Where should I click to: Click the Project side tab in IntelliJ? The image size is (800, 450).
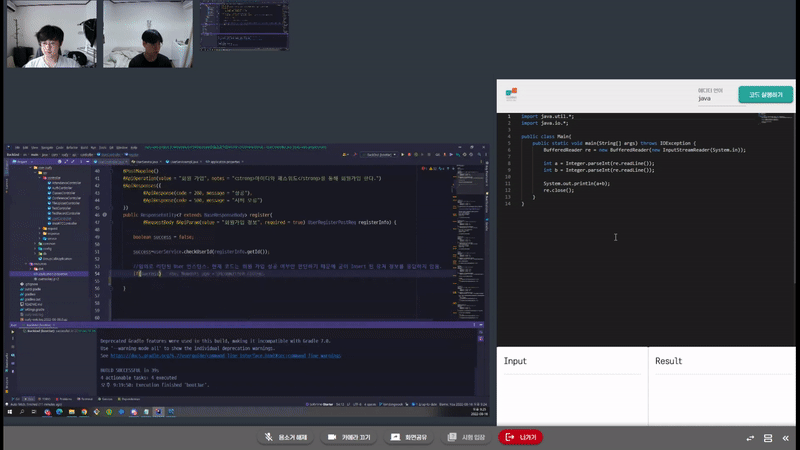click(x=6, y=169)
